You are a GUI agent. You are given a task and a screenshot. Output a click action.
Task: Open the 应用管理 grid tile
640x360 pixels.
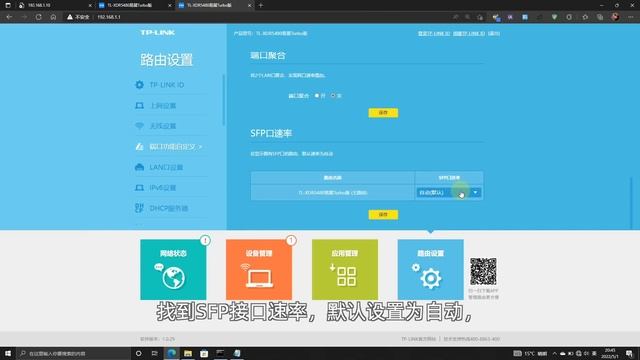tap(345, 269)
